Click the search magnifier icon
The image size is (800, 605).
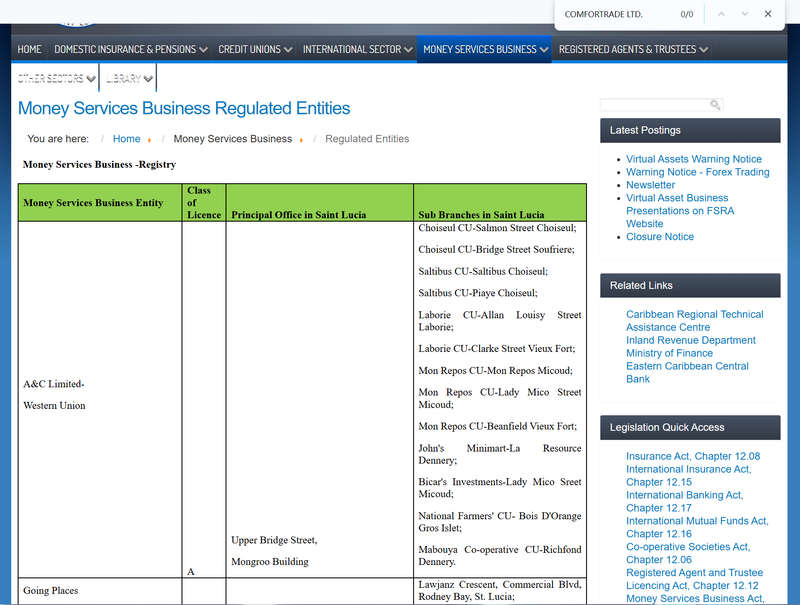click(x=715, y=105)
